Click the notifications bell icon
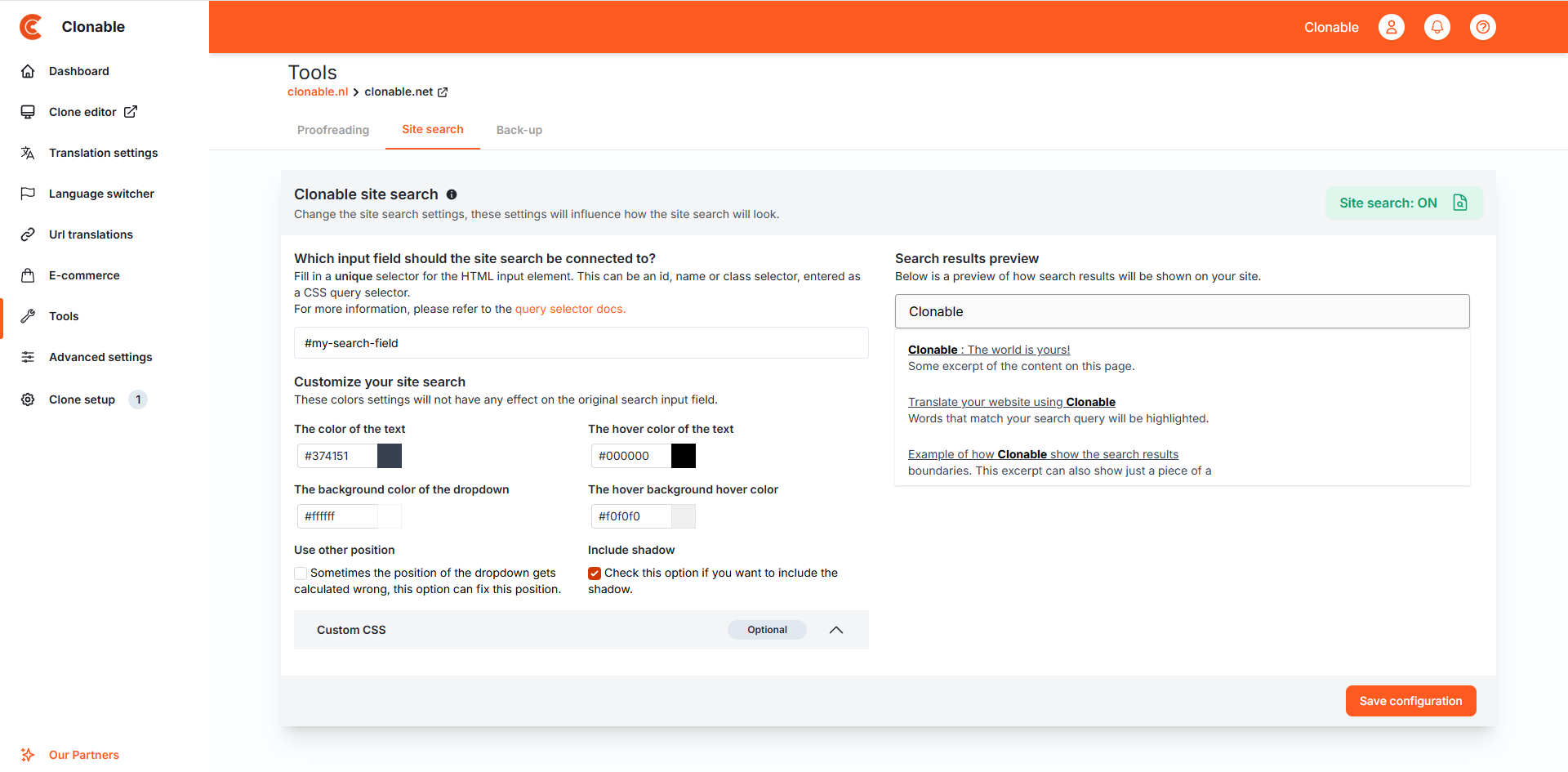The width and height of the screenshot is (1568, 772). click(x=1437, y=27)
